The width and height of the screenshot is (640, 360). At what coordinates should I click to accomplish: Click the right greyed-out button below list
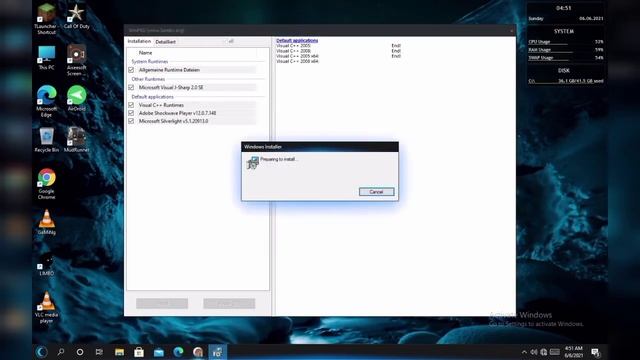[x=229, y=303]
